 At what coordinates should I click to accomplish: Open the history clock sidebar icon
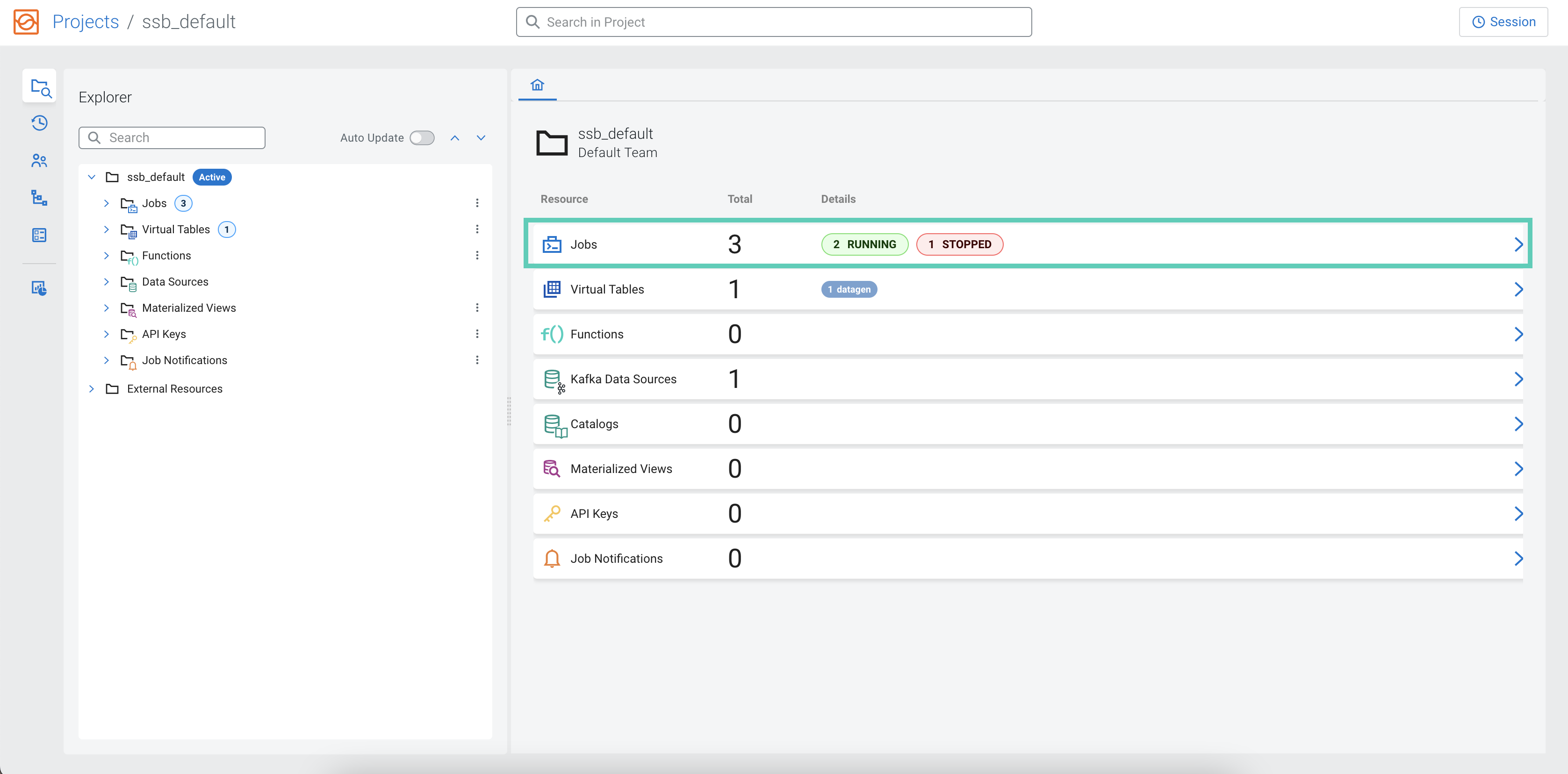40,123
